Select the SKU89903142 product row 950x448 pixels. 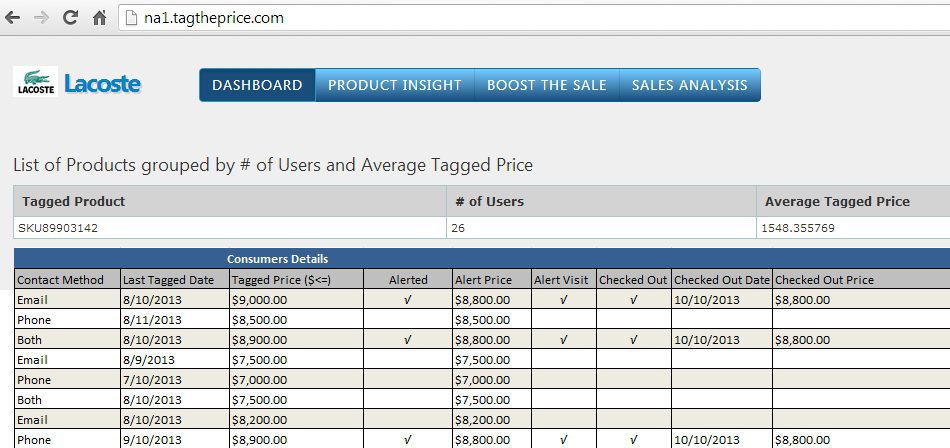[482, 228]
